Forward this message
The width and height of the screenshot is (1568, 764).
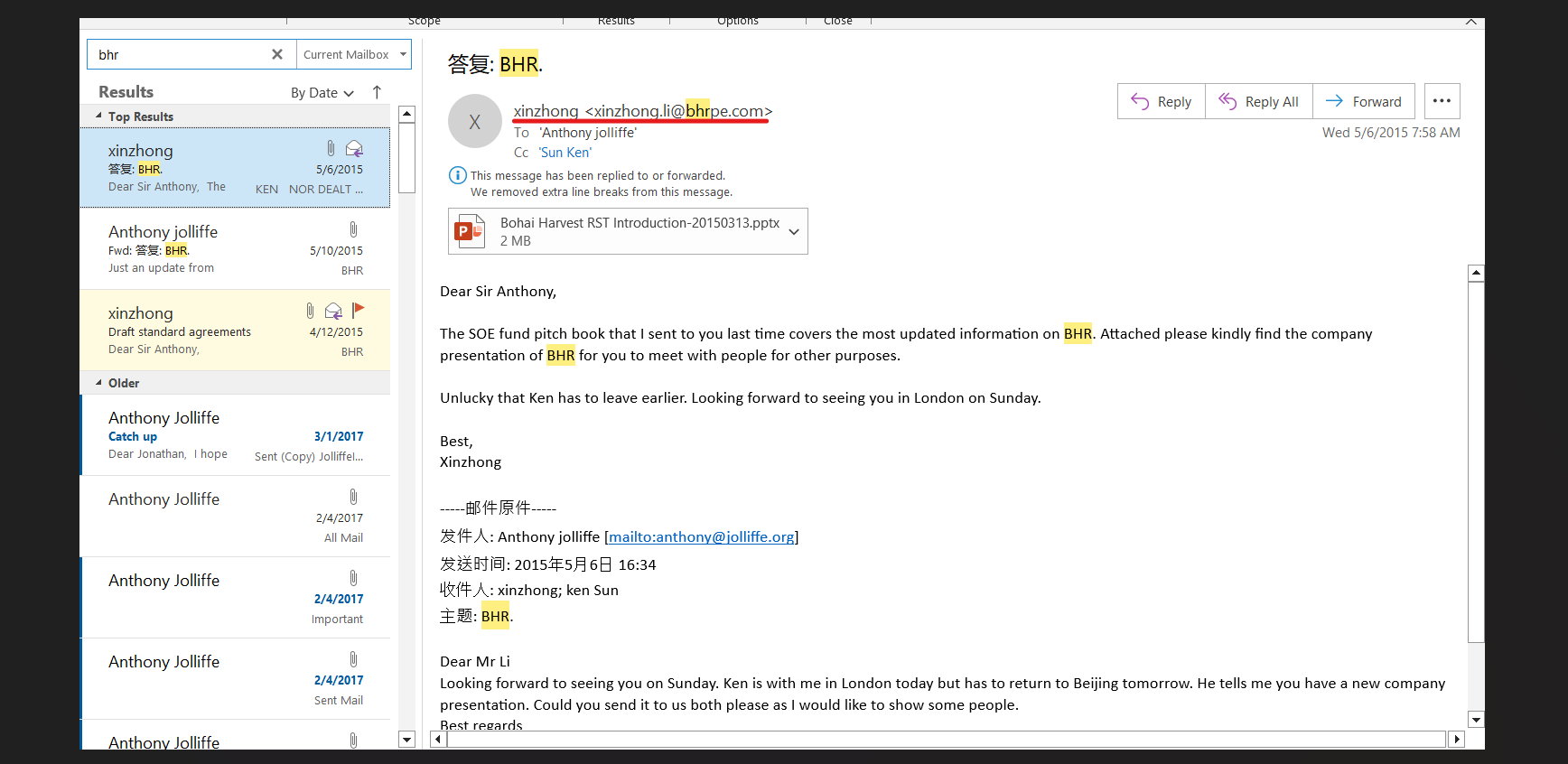click(x=1364, y=101)
